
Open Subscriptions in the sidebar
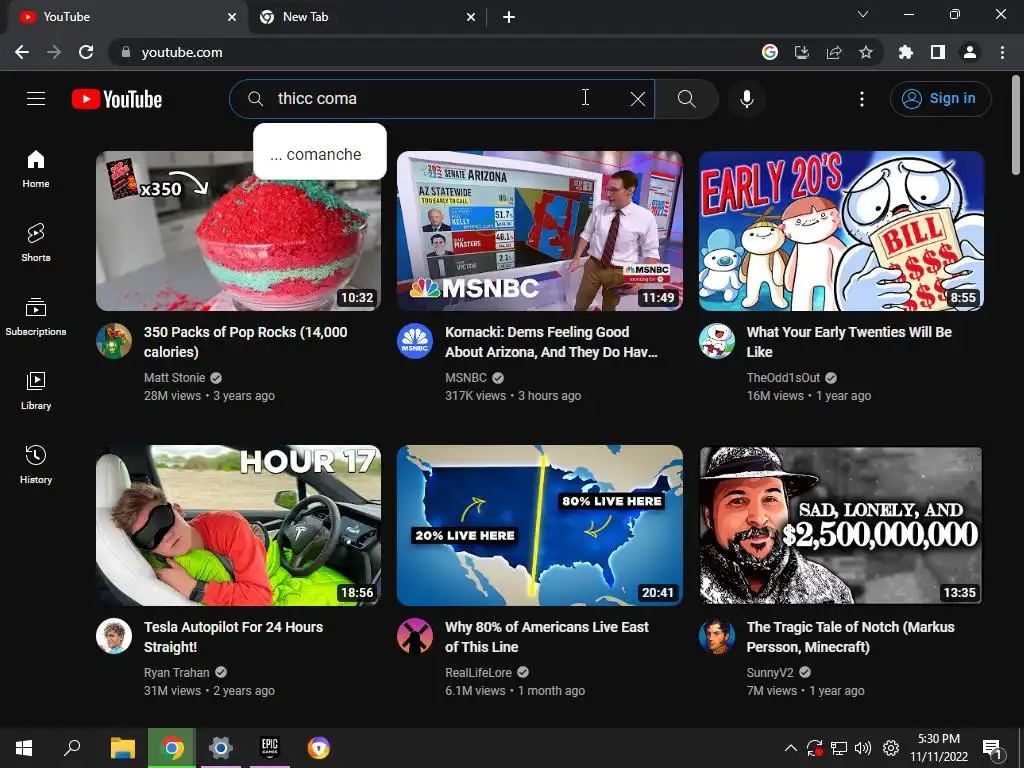(x=36, y=317)
